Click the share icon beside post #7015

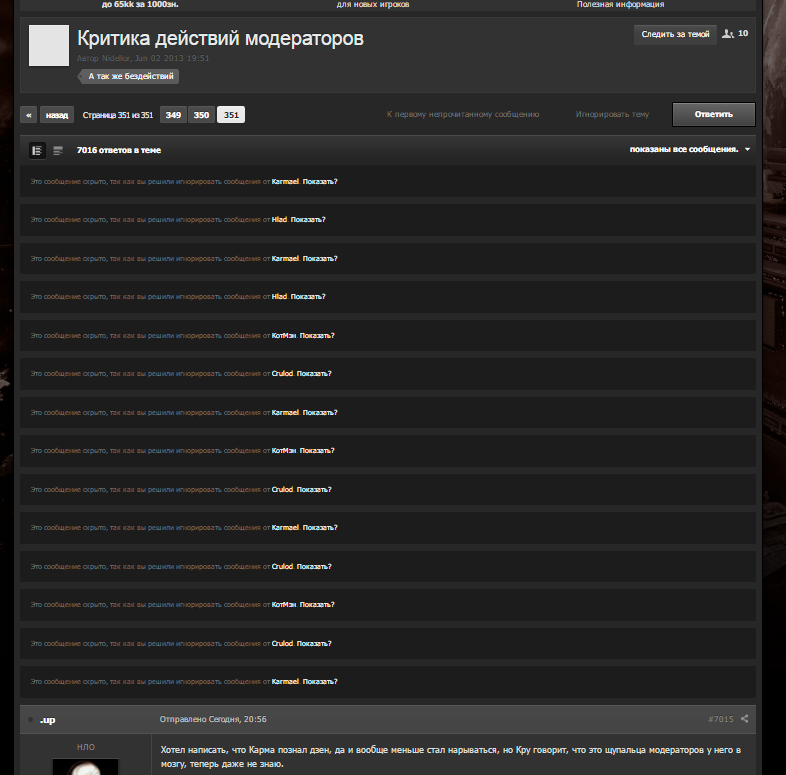[x=744, y=719]
